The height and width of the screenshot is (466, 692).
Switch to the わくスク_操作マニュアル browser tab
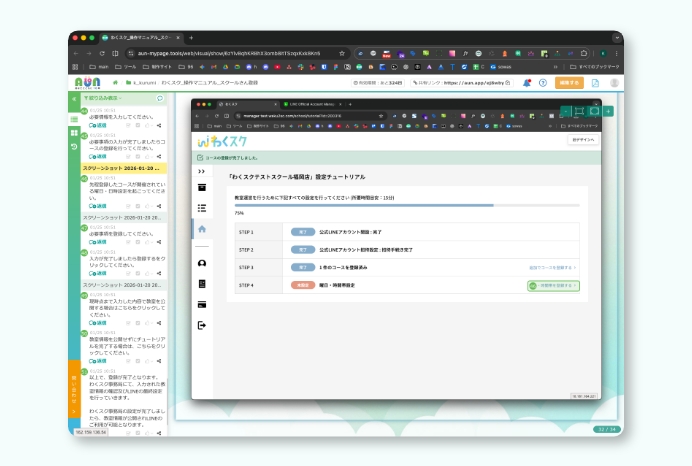(135, 38)
